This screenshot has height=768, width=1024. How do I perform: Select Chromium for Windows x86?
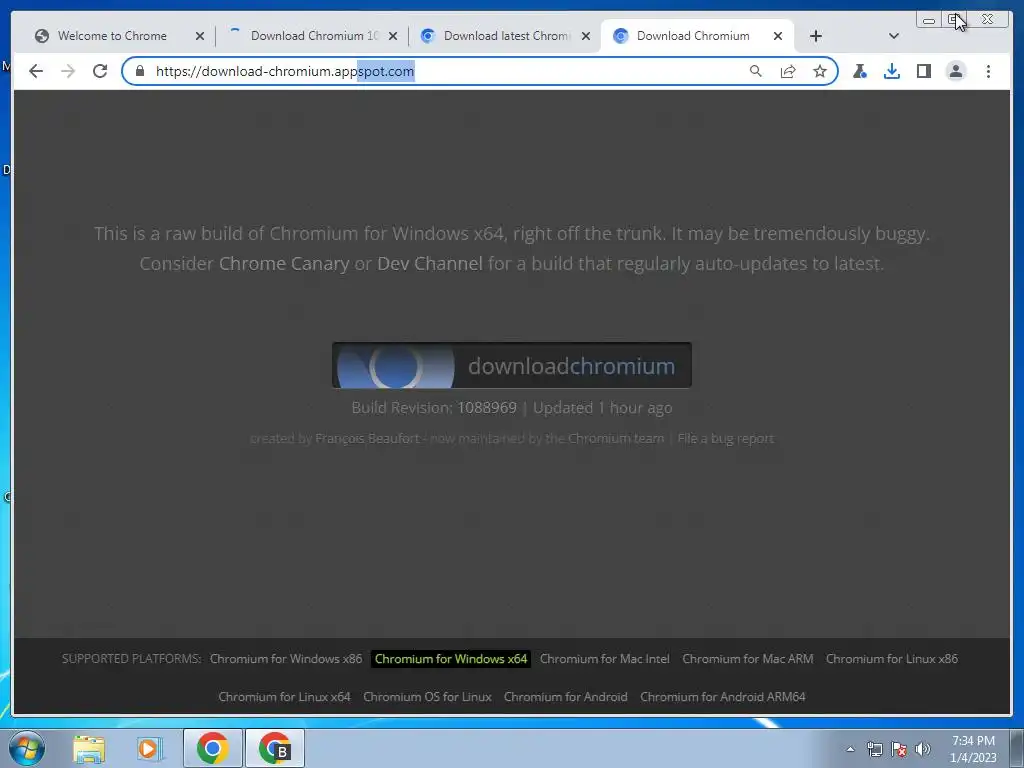[x=286, y=659]
